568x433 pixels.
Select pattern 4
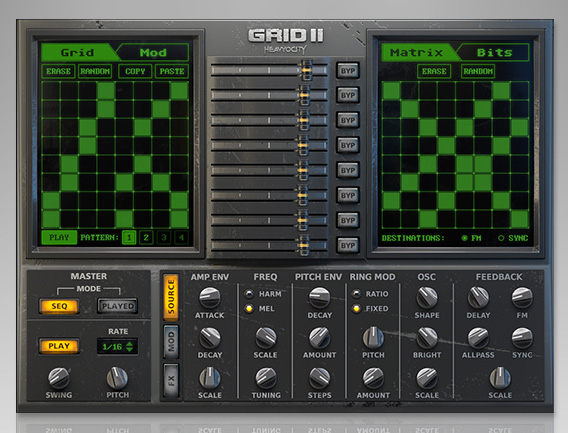click(x=181, y=238)
